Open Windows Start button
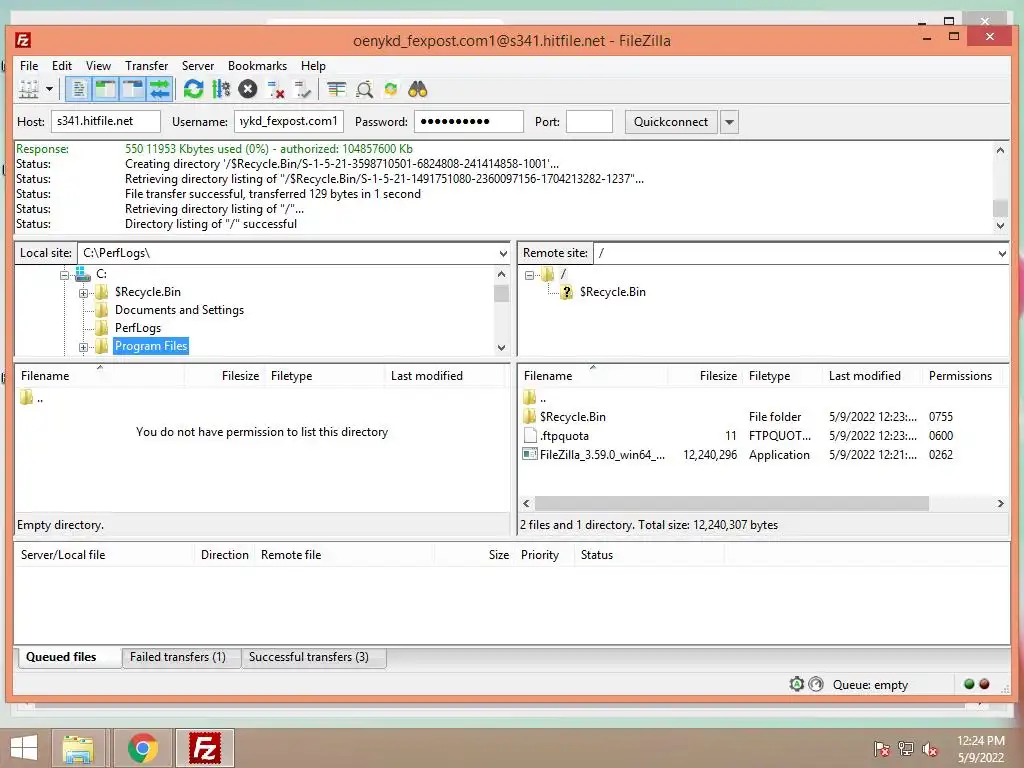This screenshot has height=768, width=1024. coord(24,748)
